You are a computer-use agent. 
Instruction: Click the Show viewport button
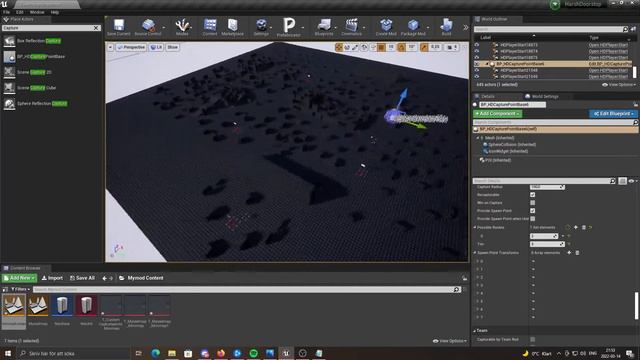tap(173, 47)
